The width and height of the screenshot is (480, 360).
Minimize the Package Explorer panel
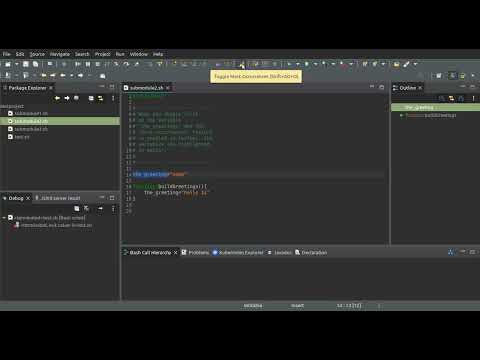(102, 87)
